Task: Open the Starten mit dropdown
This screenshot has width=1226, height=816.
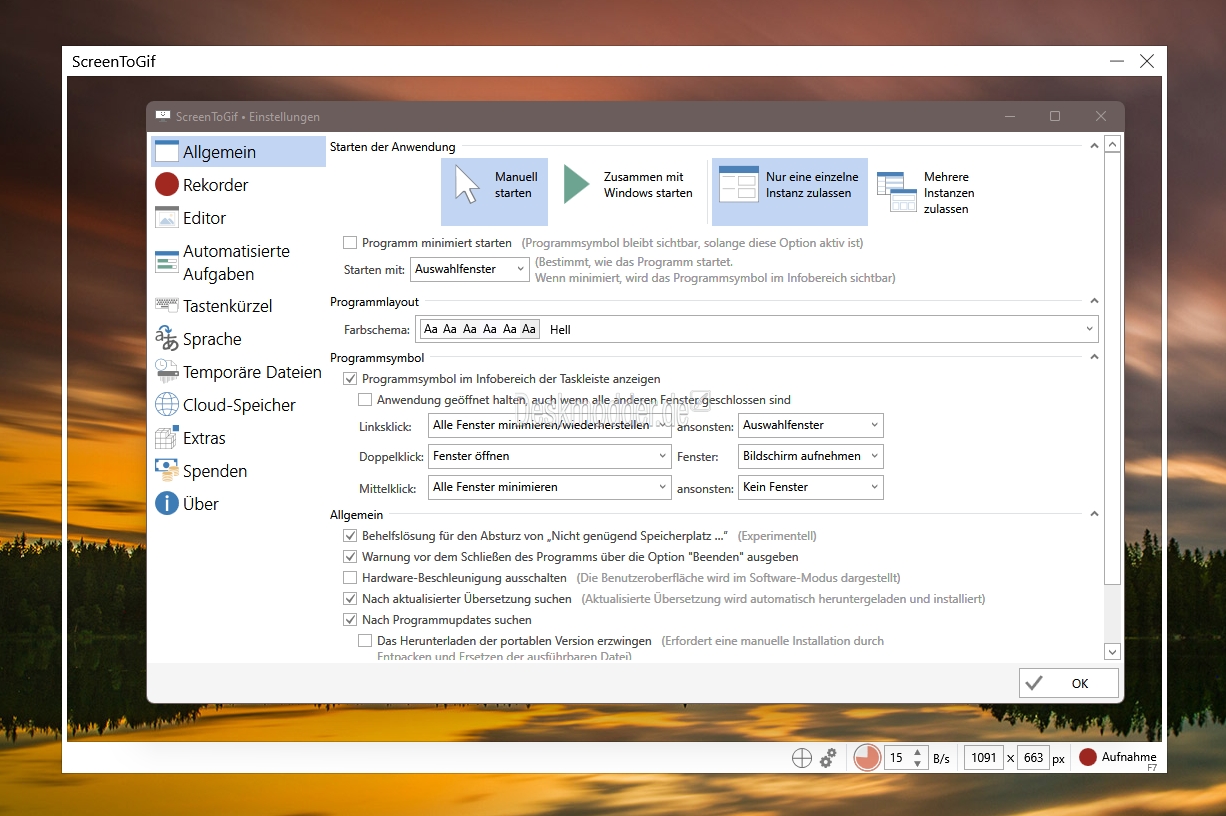Action: tap(469, 269)
